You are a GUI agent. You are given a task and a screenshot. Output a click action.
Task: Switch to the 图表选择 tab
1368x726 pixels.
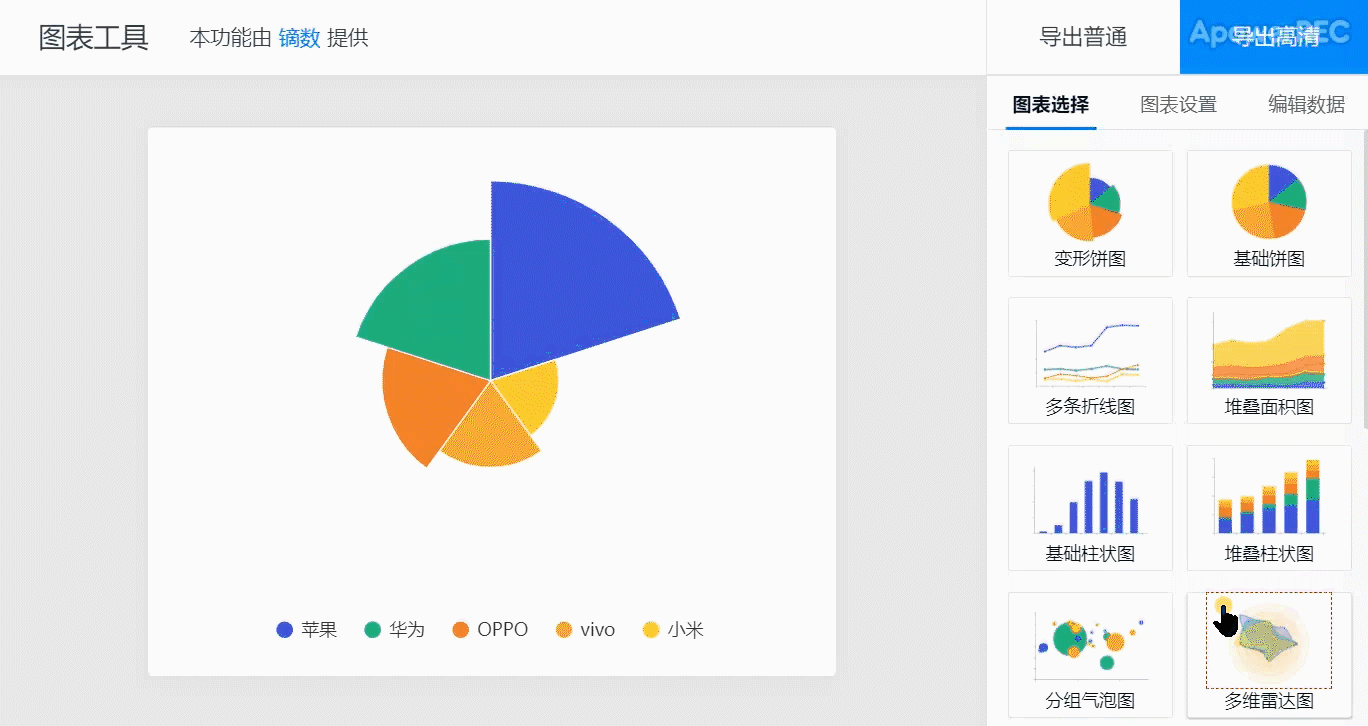click(1050, 104)
